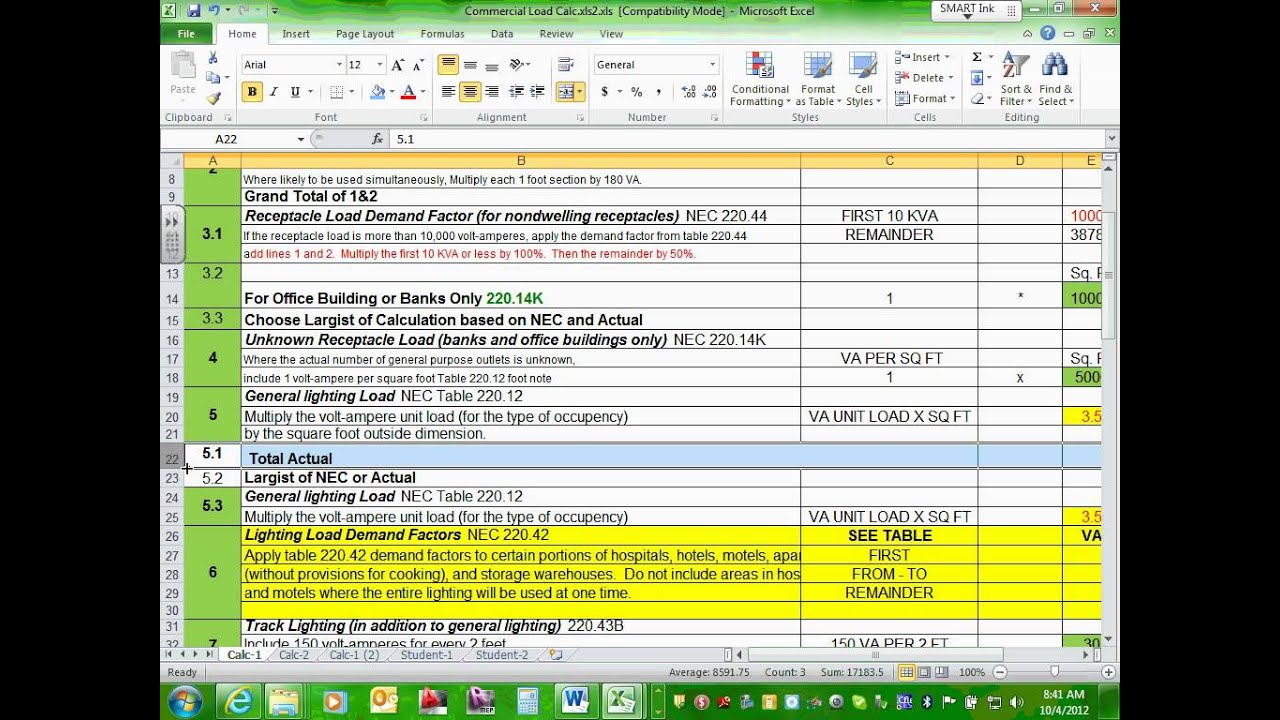The height and width of the screenshot is (720, 1280).
Task: Select the Student-1 worksheet tab
Action: [x=427, y=655]
